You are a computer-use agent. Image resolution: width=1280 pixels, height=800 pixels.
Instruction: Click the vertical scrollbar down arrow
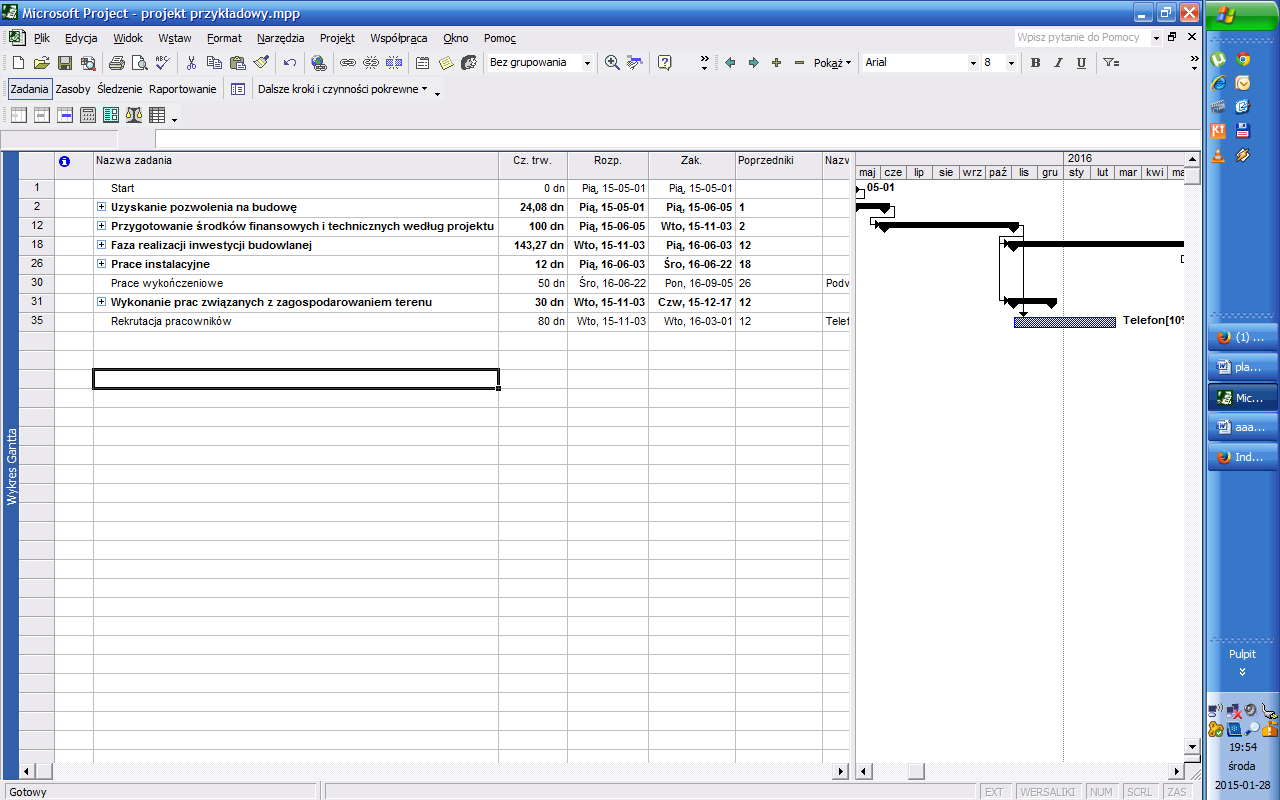coord(1191,746)
